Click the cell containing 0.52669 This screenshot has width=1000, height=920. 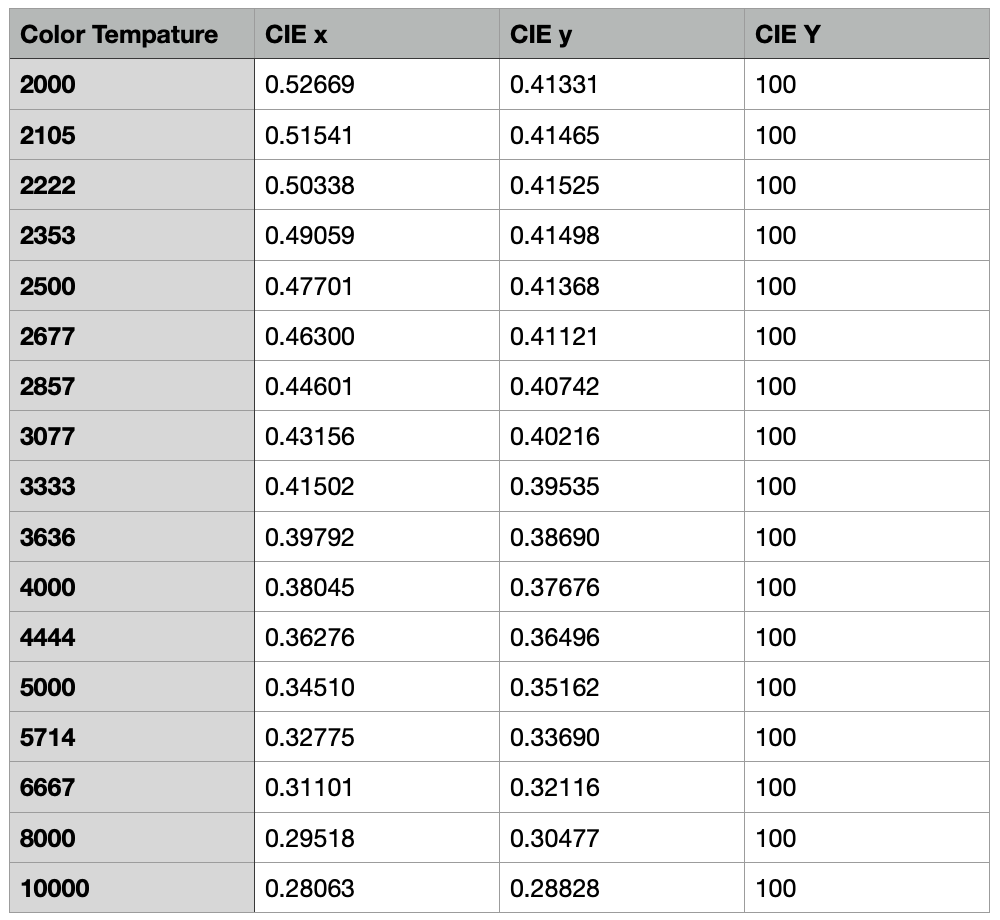click(310, 85)
